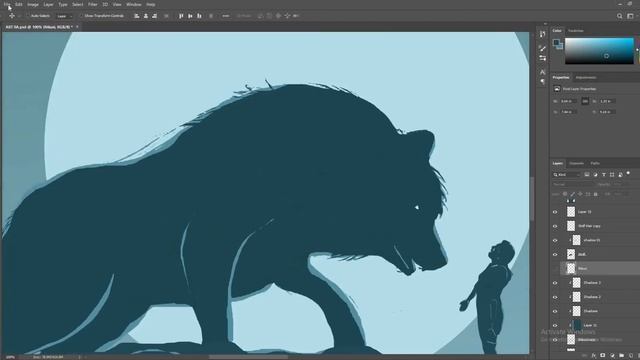Viewport: 640px width, 360px height.
Task: Add layer mask icon at panel bottom
Action: (603, 356)
